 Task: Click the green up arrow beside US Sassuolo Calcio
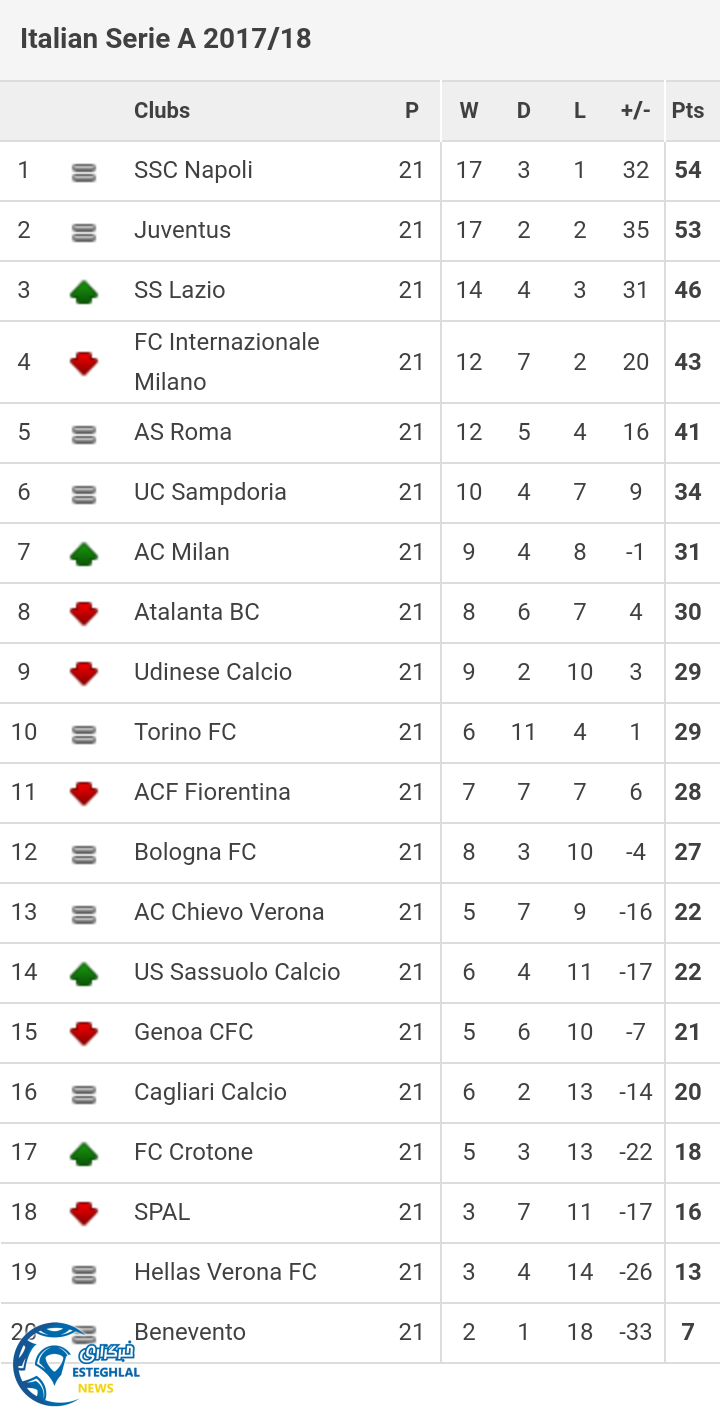(84, 973)
